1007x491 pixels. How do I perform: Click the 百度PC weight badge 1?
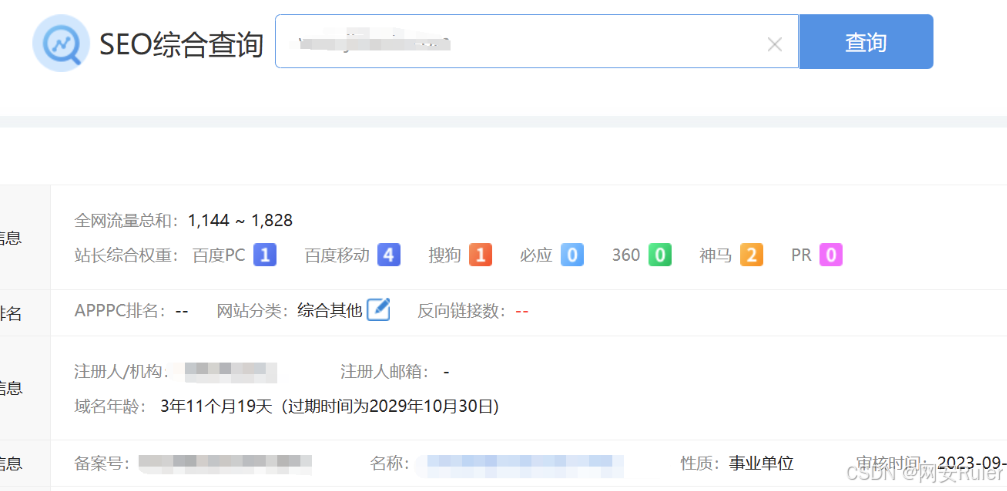(x=265, y=255)
